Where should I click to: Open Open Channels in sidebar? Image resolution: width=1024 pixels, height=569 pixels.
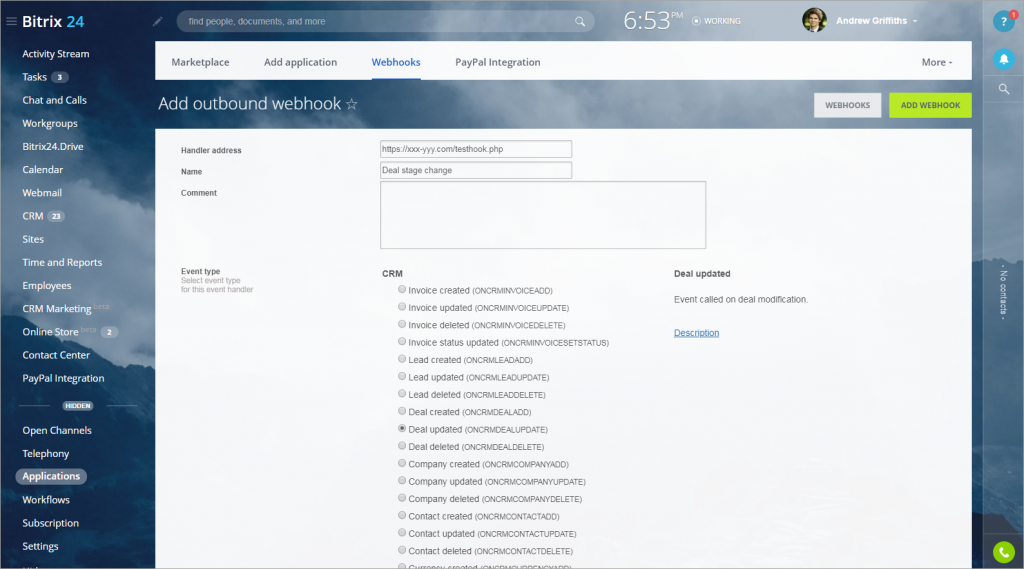point(57,431)
